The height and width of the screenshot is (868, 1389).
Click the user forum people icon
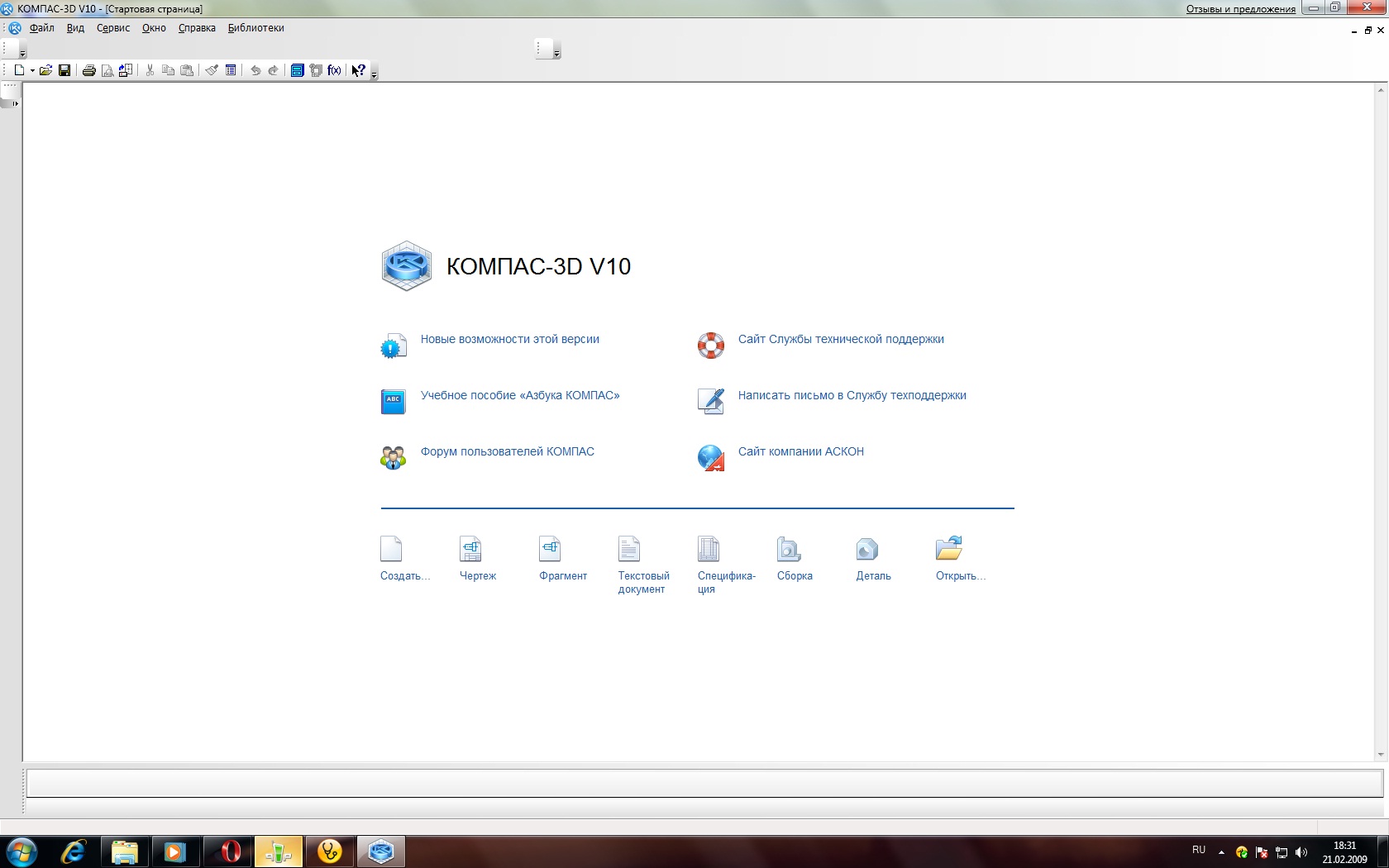[394, 457]
